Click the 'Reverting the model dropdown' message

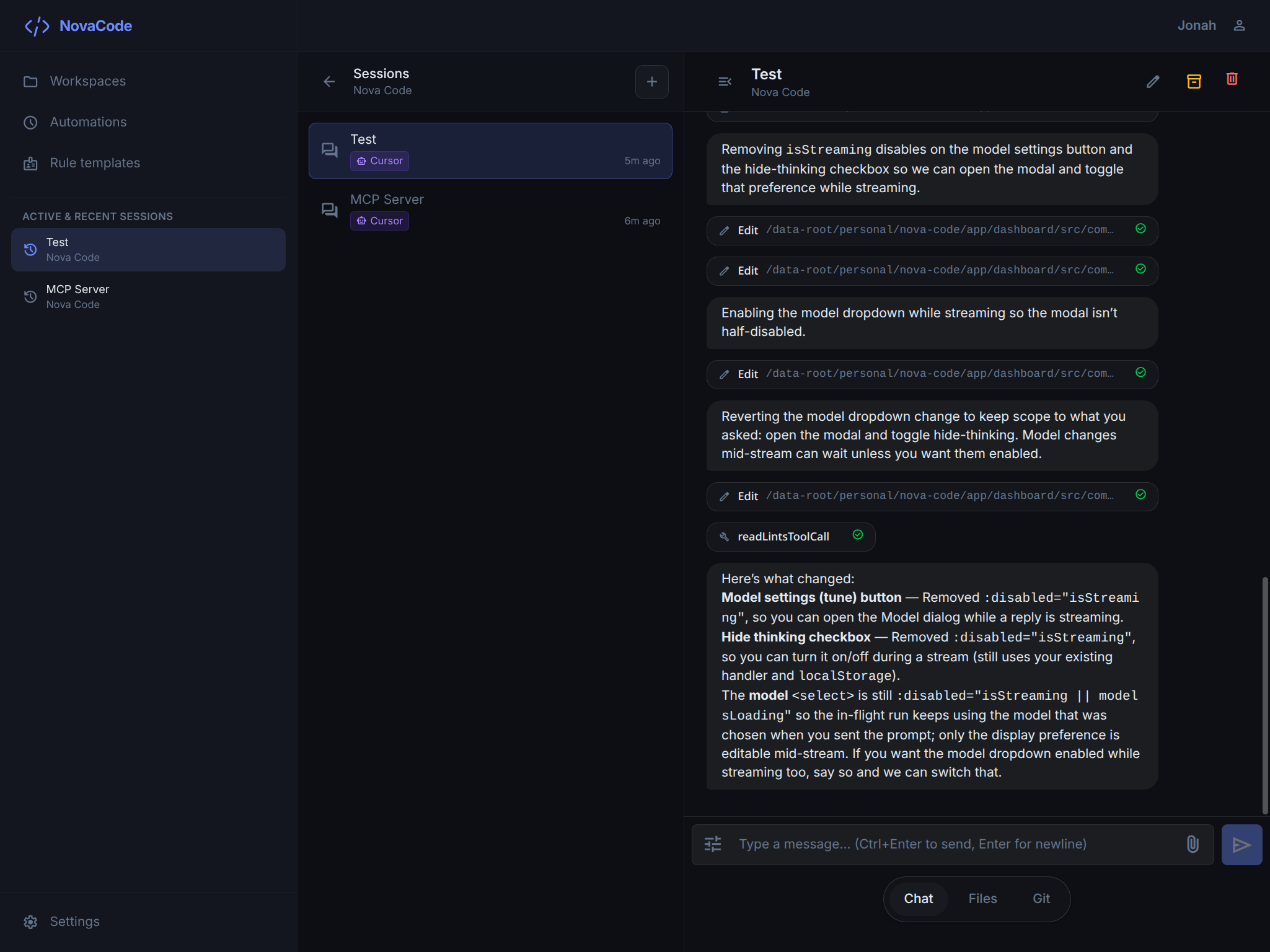click(932, 435)
